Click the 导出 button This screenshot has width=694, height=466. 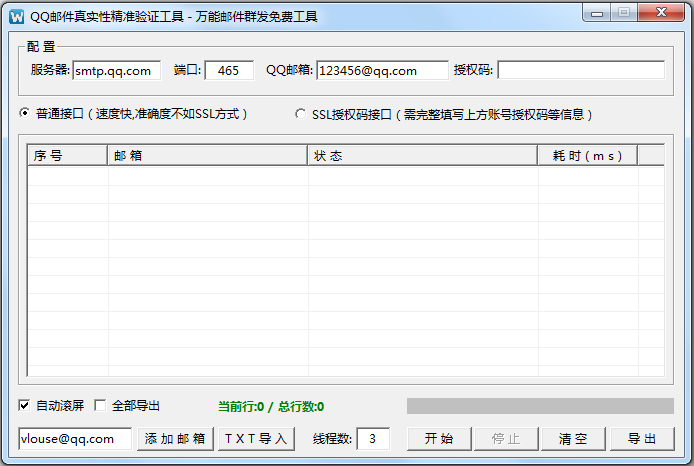(642, 439)
